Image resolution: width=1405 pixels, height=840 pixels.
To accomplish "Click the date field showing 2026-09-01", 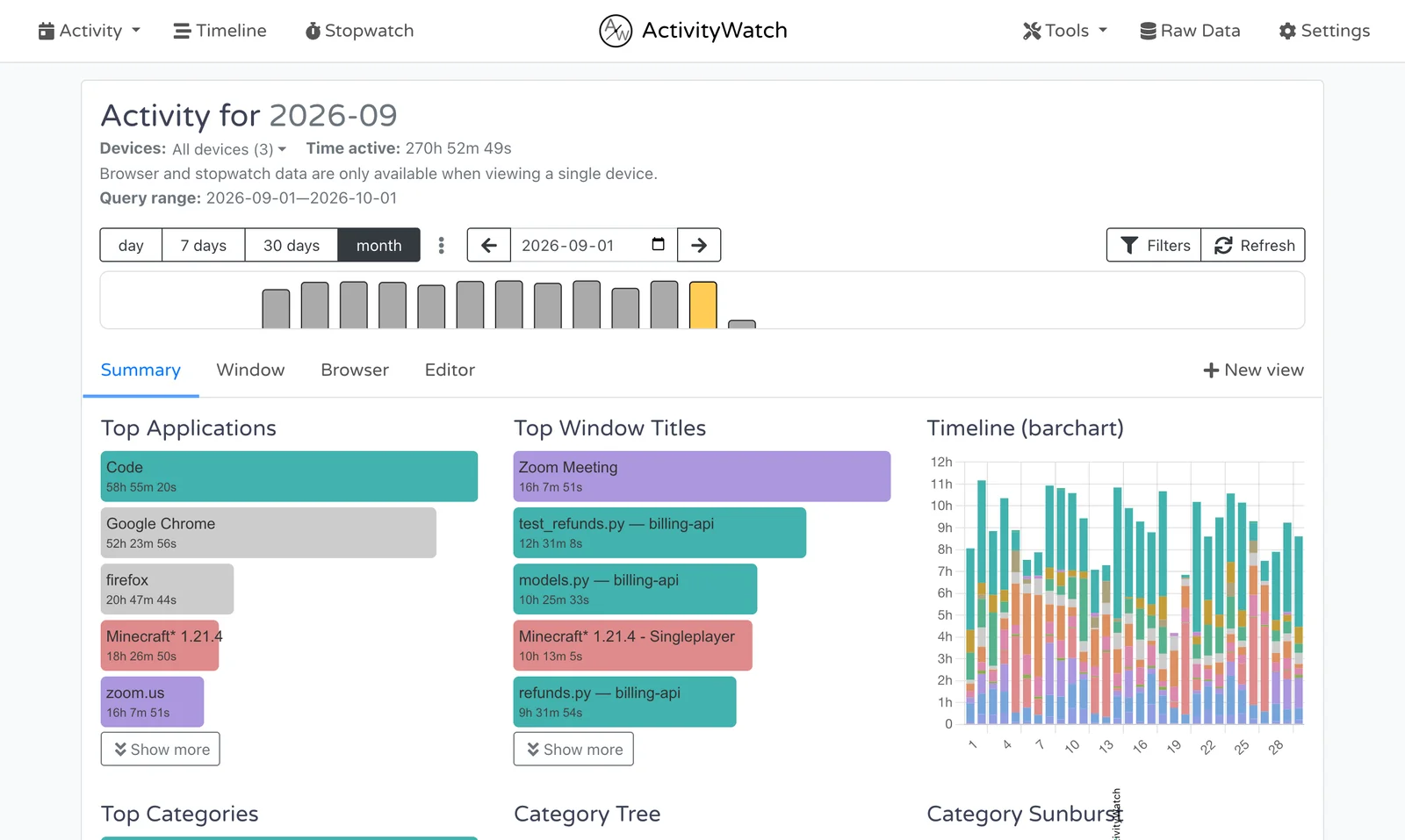I will coord(594,245).
